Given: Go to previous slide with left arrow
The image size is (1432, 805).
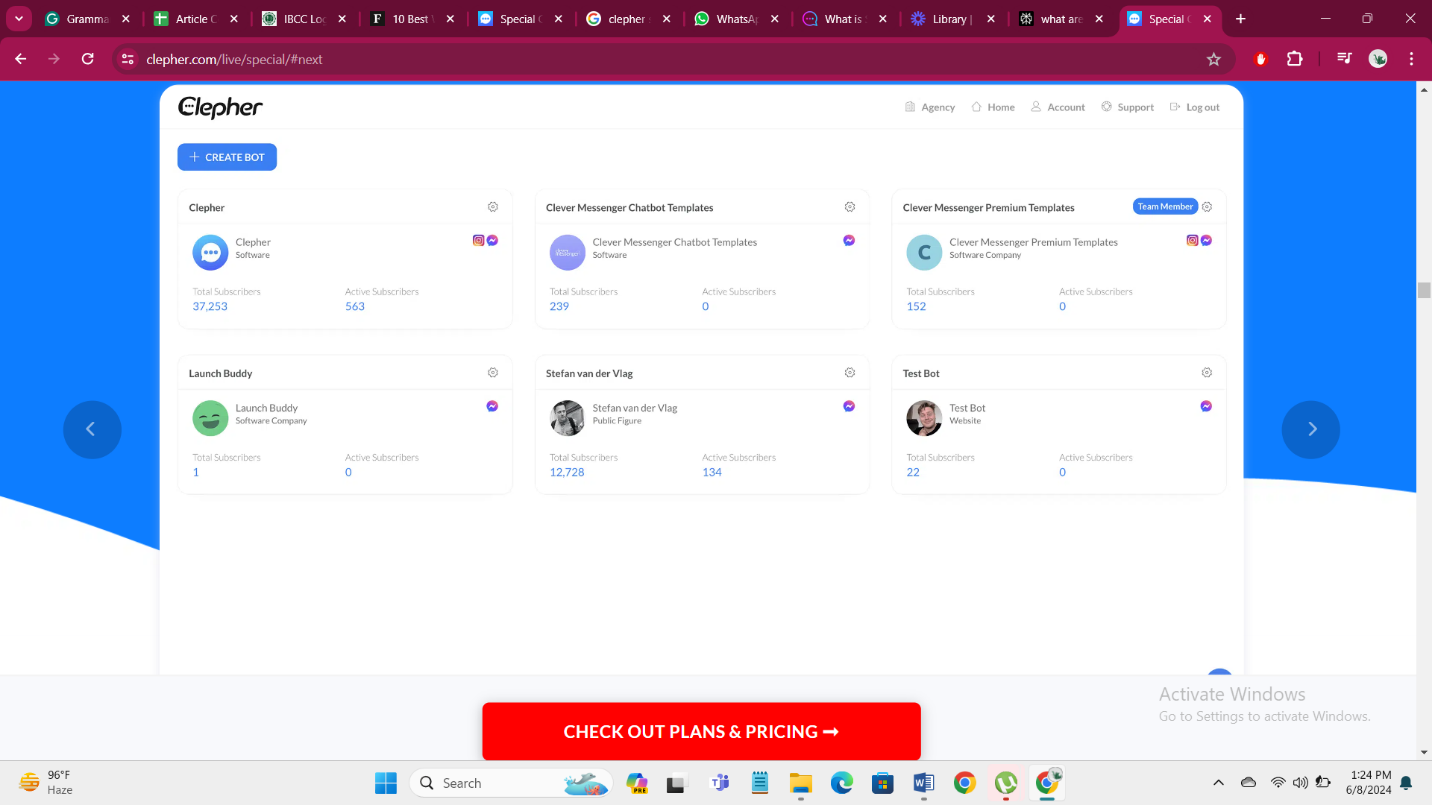Looking at the screenshot, I should (x=92, y=430).
